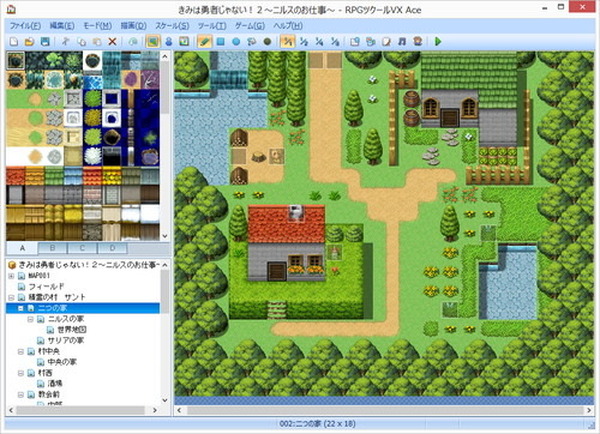This screenshot has height=434, width=600.
Task: Switch to tileset tab C
Action: pos(83,248)
